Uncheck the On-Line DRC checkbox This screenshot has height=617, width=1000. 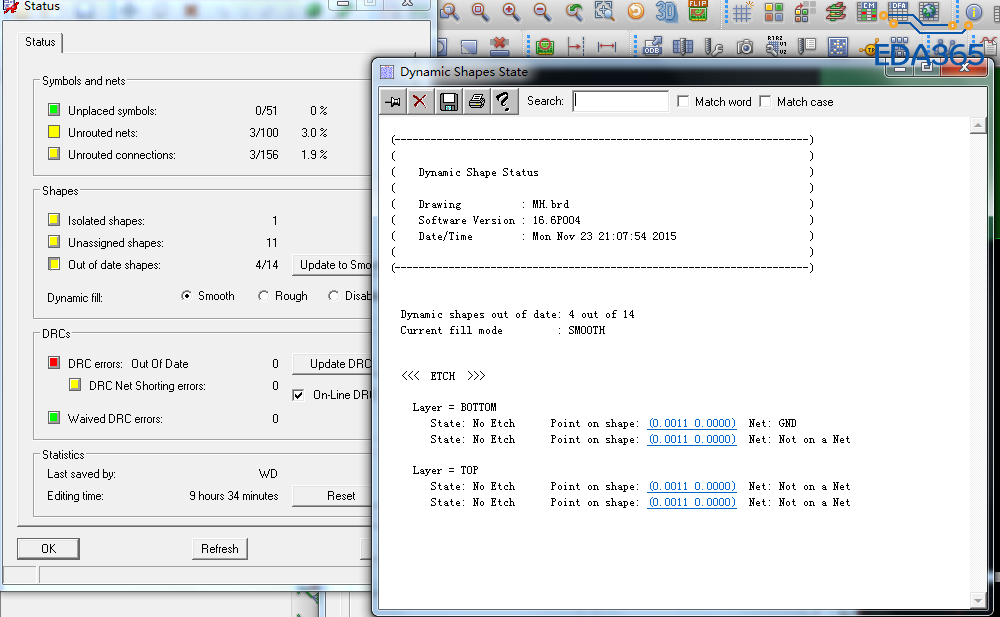(298, 395)
